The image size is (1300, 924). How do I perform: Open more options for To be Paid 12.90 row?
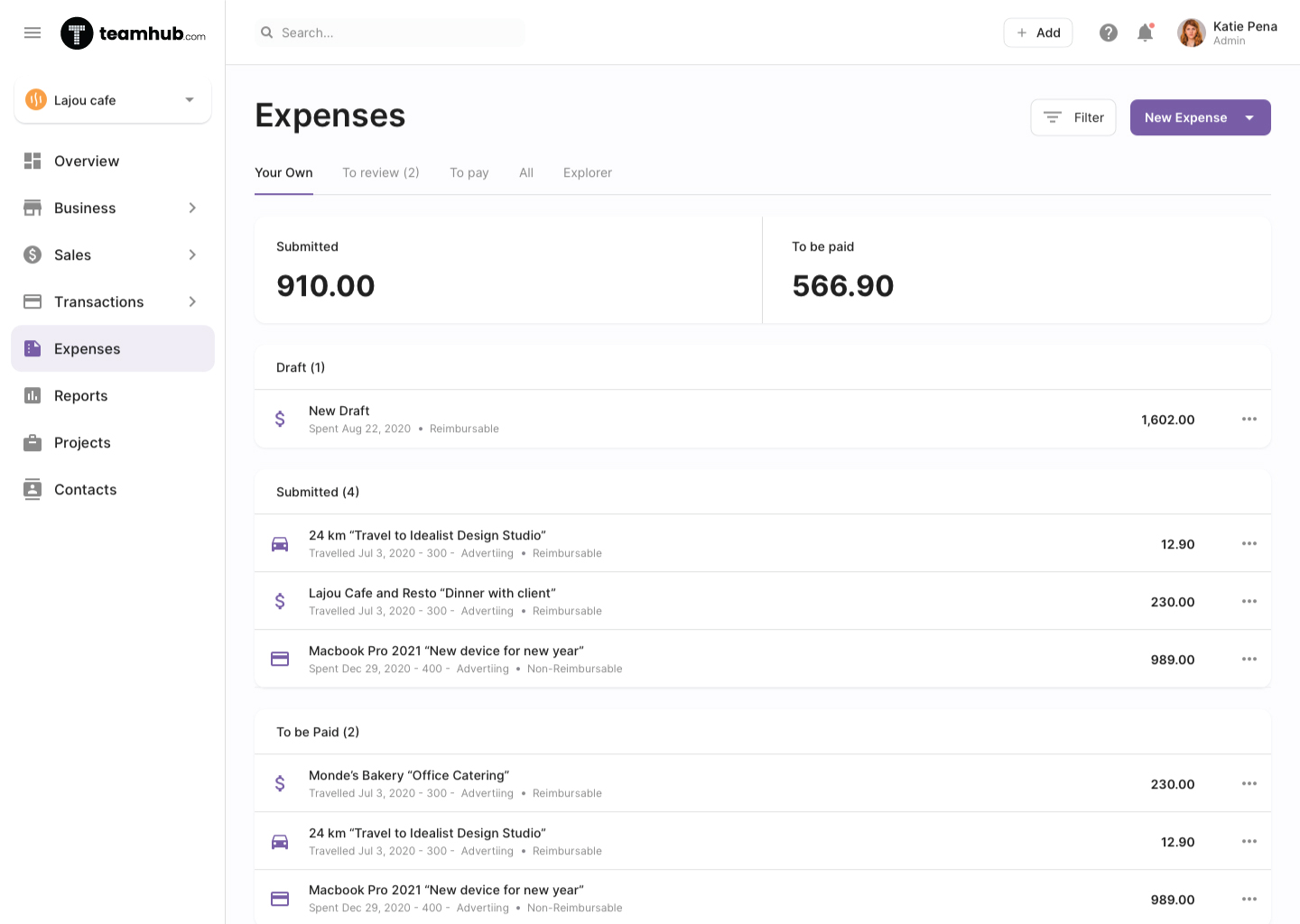coord(1249,841)
